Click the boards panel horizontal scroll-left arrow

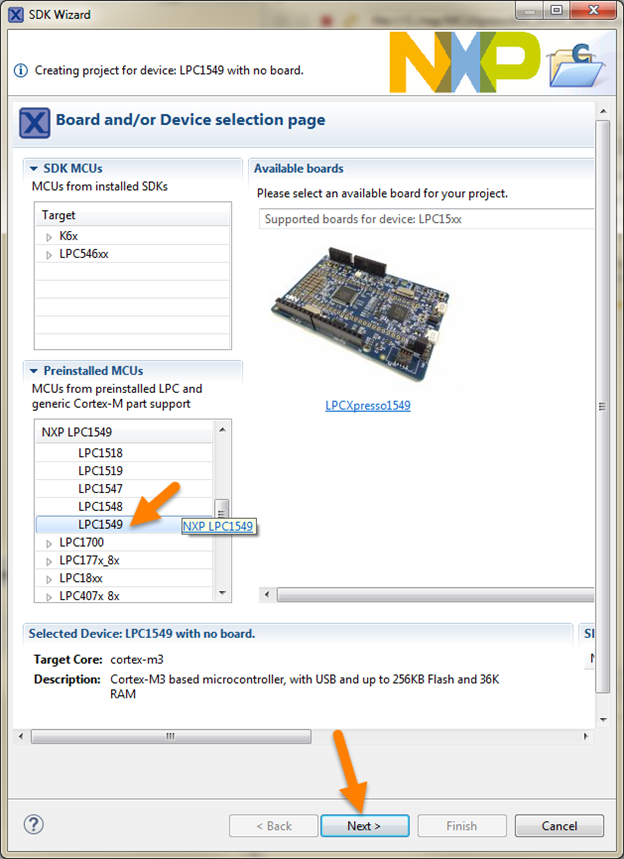(x=267, y=594)
